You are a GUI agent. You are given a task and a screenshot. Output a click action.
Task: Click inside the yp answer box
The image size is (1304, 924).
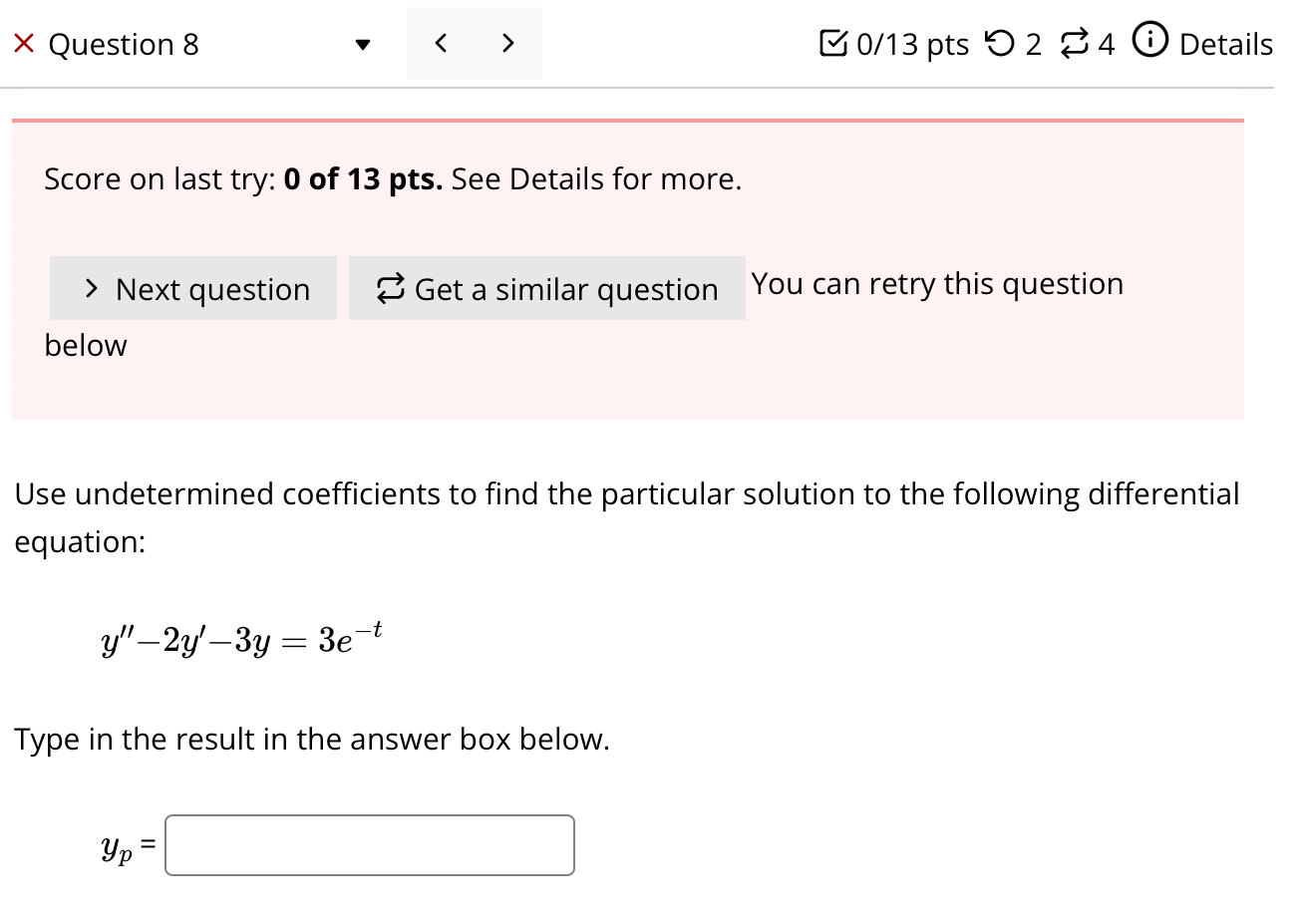[369, 844]
